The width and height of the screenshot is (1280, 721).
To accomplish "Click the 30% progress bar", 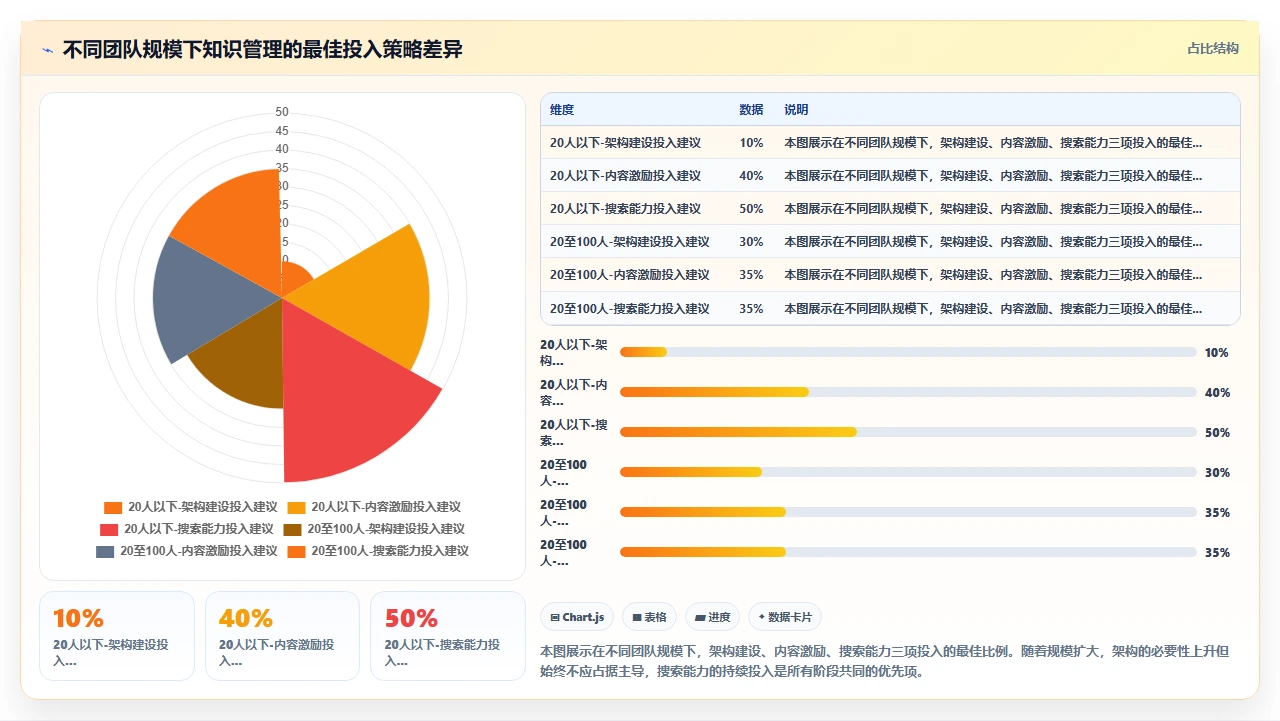I will (x=908, y=472).
